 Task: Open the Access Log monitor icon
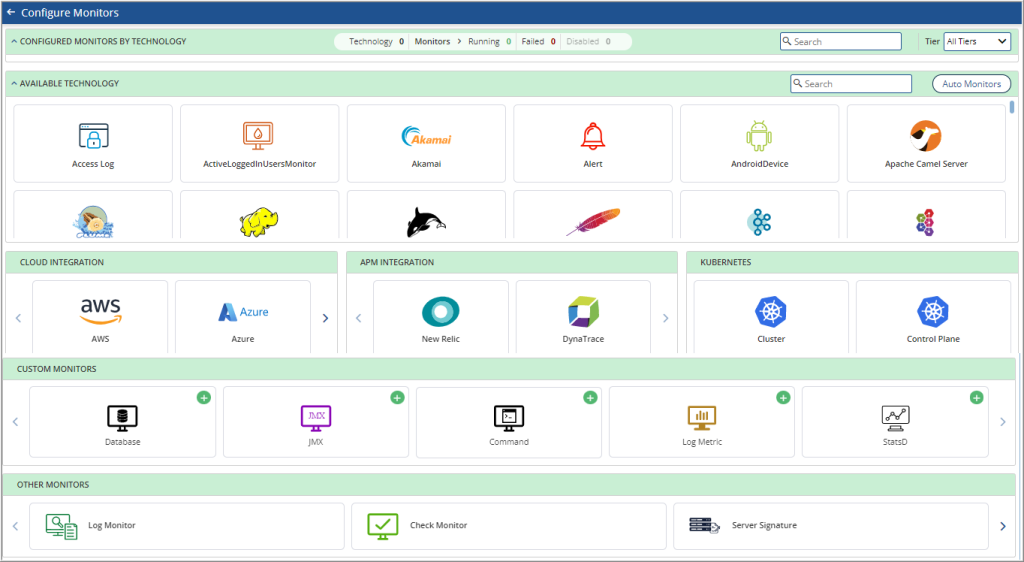click(93, 136)
